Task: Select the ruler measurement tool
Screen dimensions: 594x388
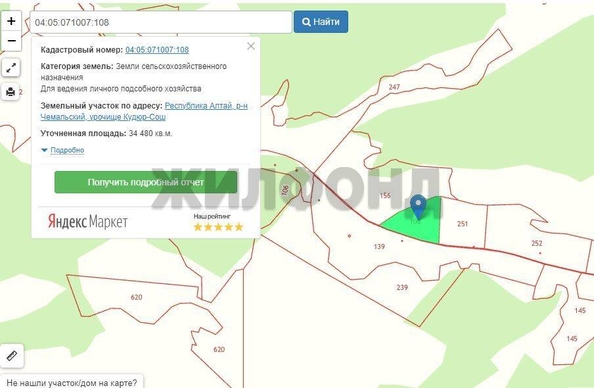Action: coord(12,355)
